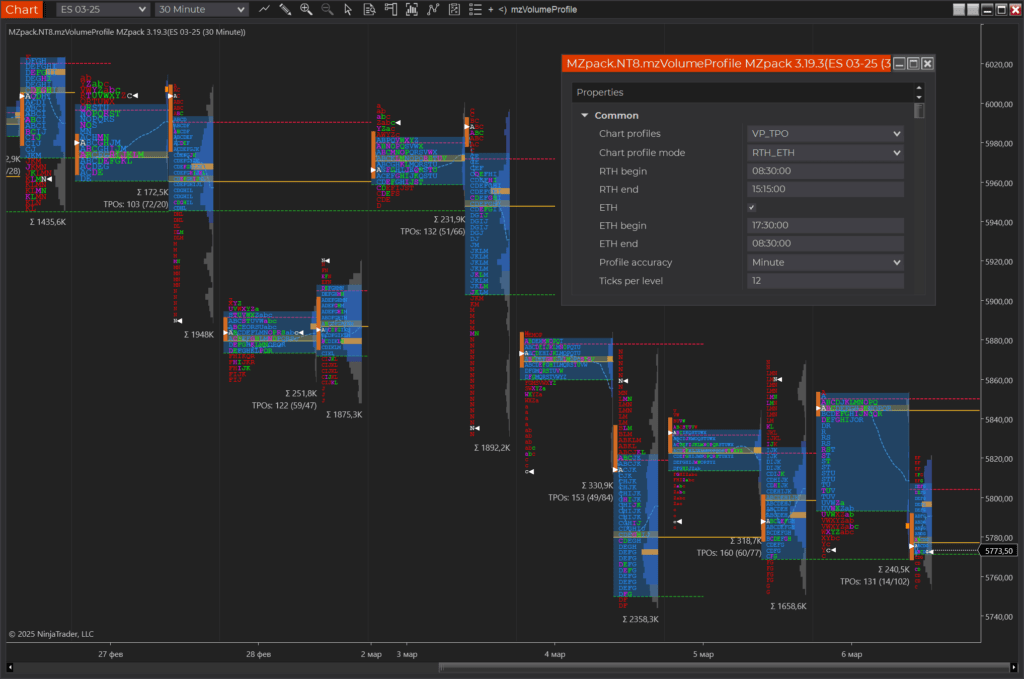1024x679 pixels.
Task: Select the cursor pointer tool
Action: [348, 9]
